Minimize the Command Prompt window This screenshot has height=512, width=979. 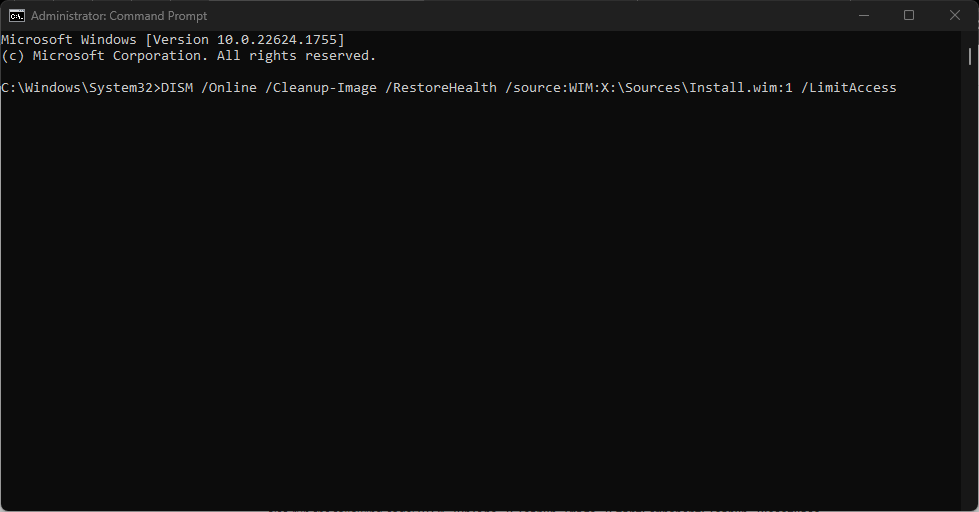pos(863,15)
